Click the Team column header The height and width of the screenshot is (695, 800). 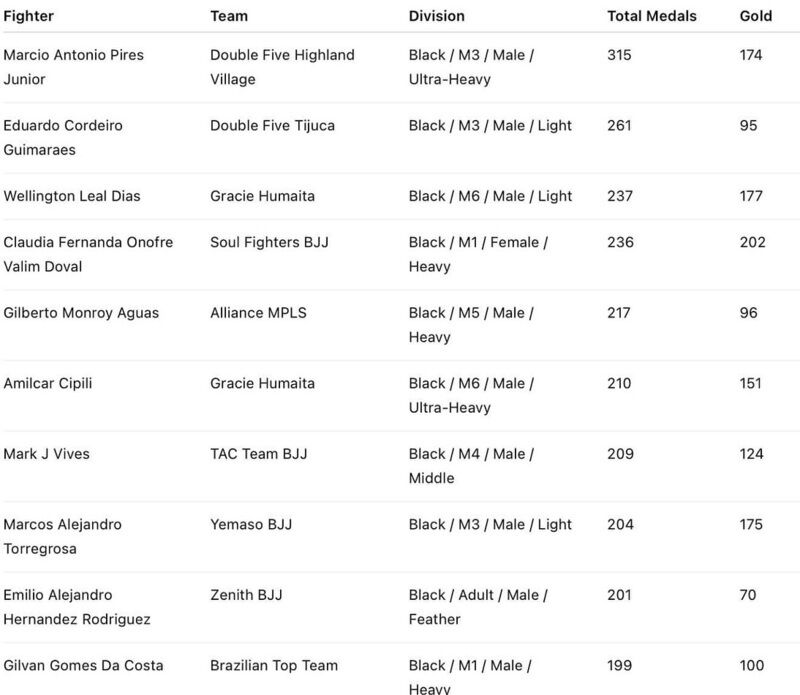click(x=229, y=16)
